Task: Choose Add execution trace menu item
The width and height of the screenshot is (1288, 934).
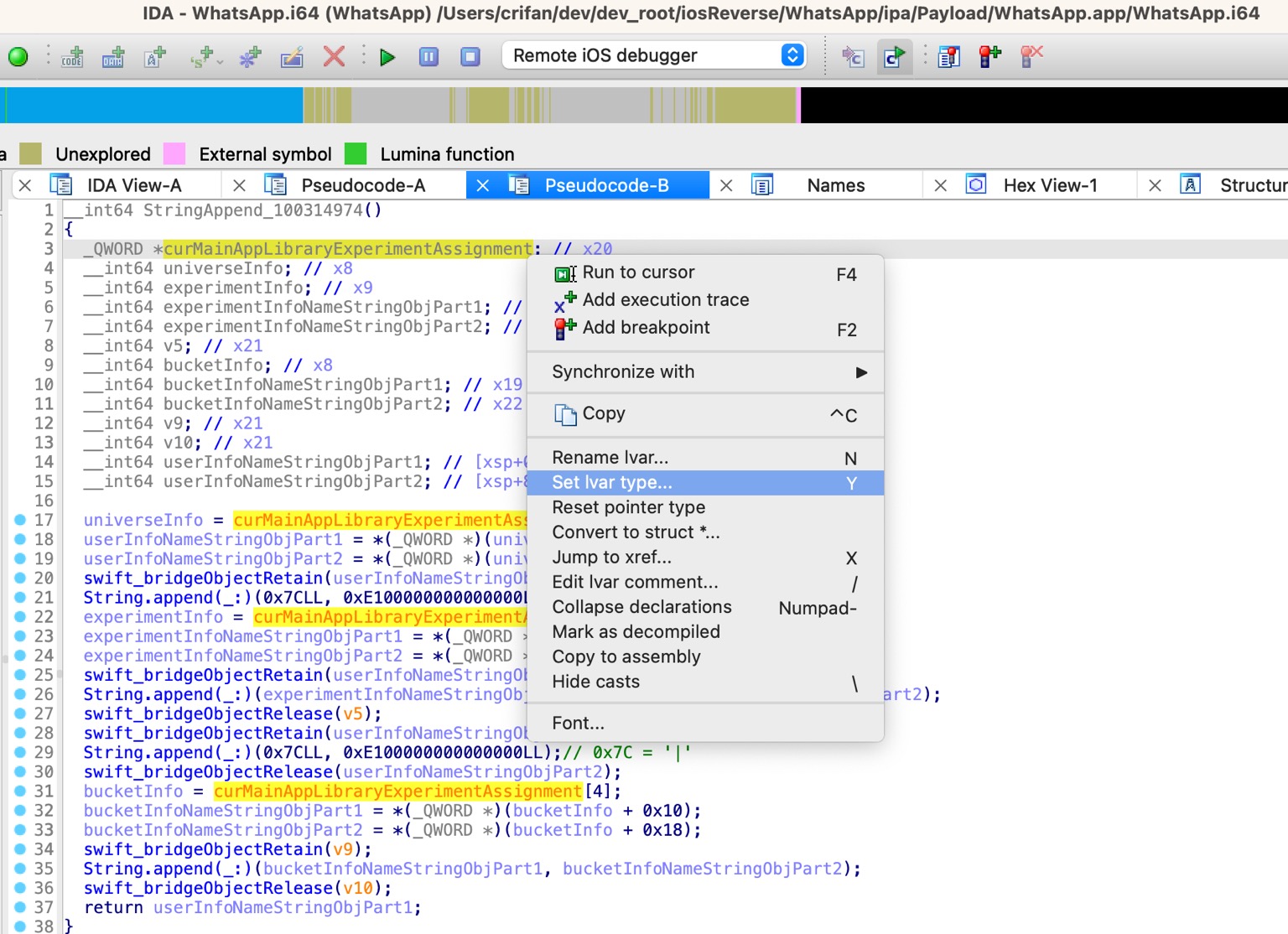Action: click(x=705, y=300)
